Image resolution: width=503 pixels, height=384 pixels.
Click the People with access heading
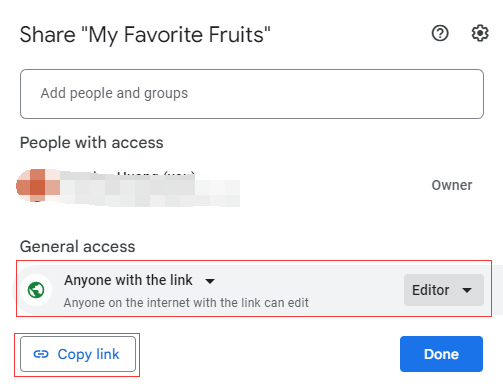click(x=92, y=143)
